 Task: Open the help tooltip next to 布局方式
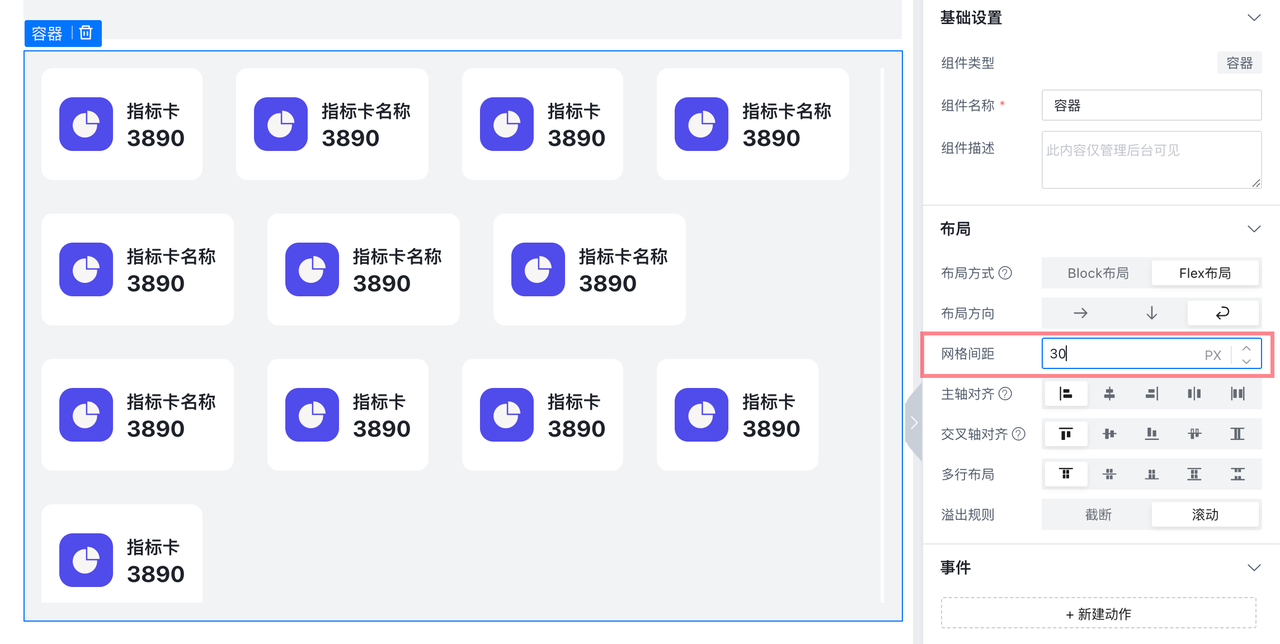pos(1005,273)
